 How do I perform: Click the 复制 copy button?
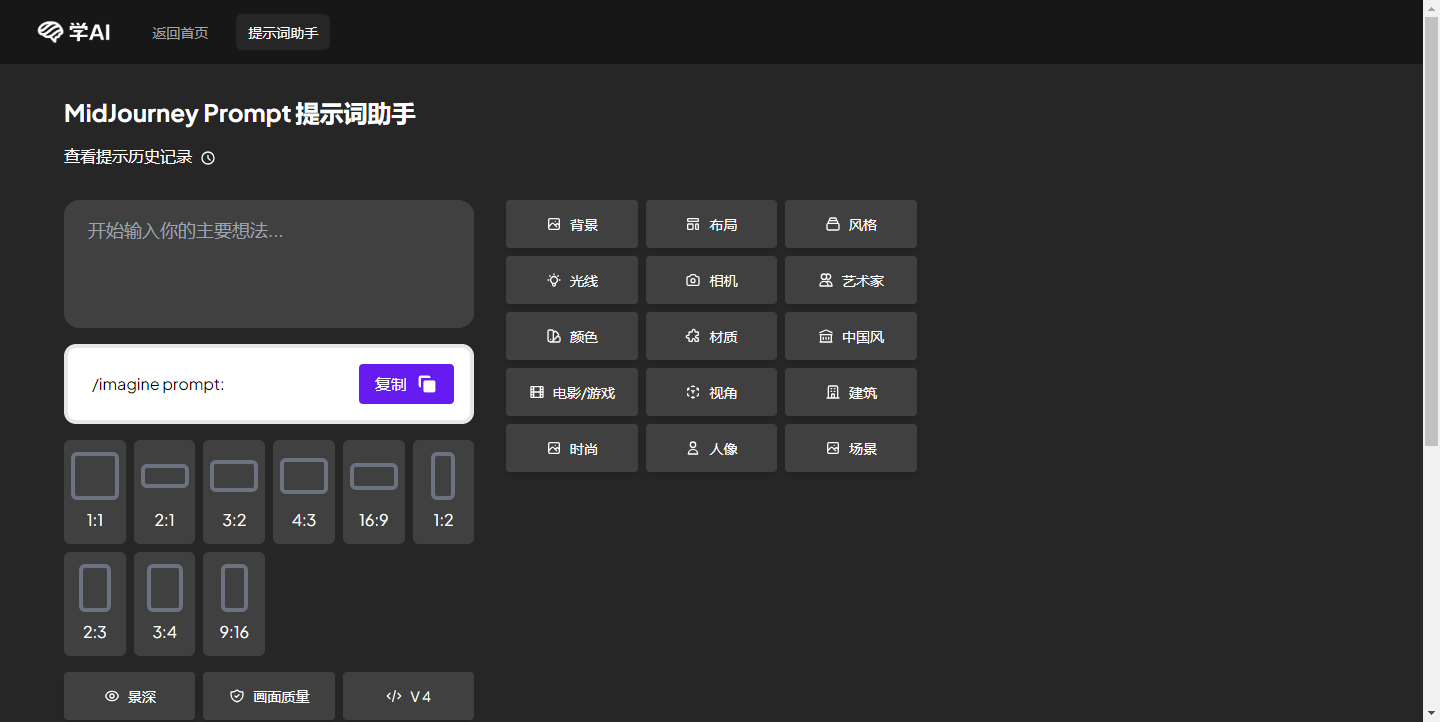pos(406,384)
